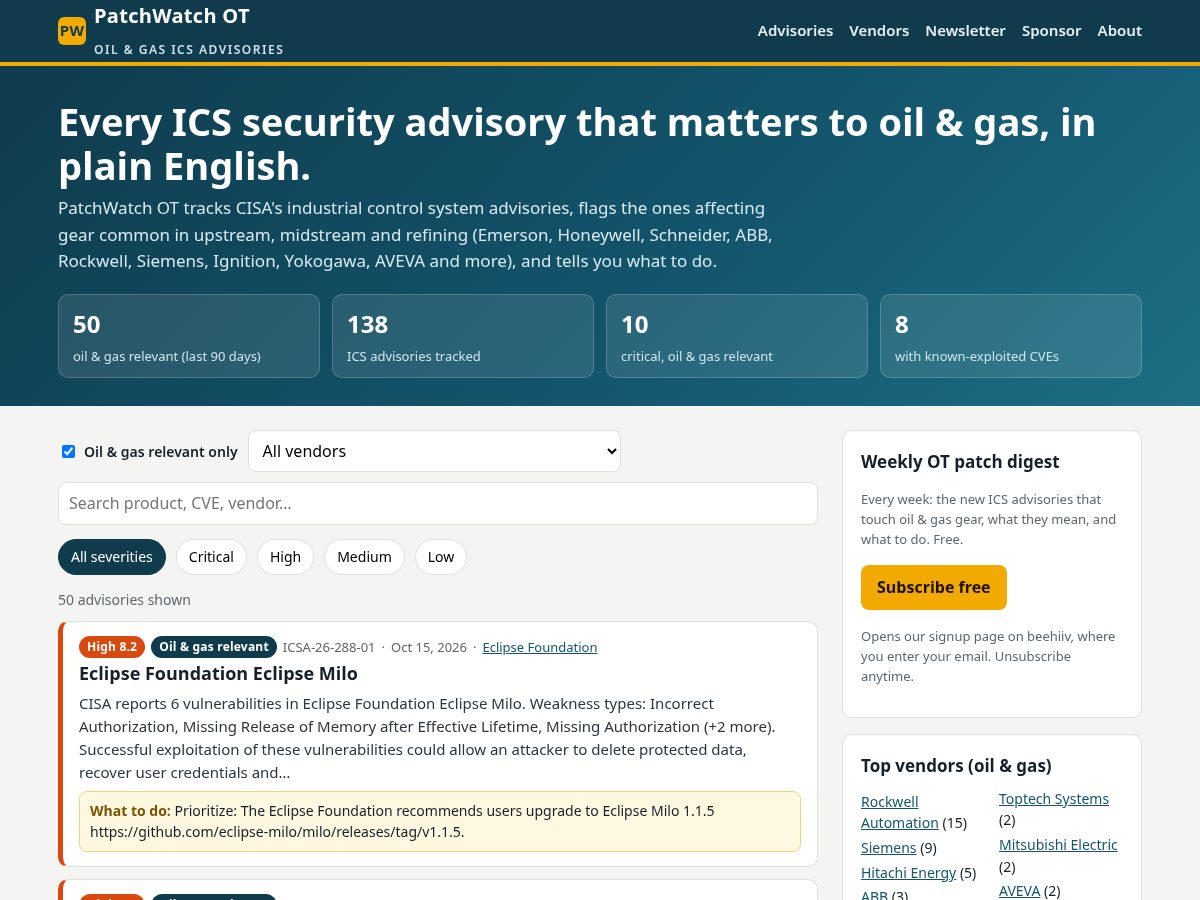1200x900 pixels.
Task: Open the Sponsor nav link
Action: pyautogui.click(x=1051, y=31)
